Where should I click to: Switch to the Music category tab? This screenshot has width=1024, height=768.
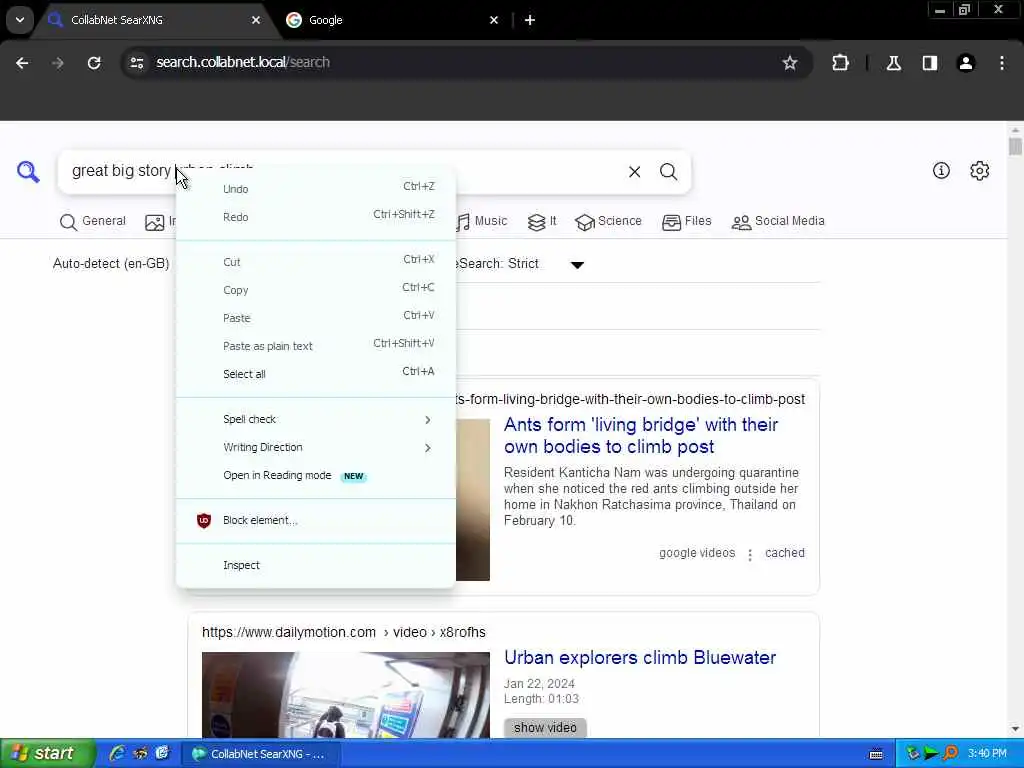pyautogui.click(x=482, y=221)
